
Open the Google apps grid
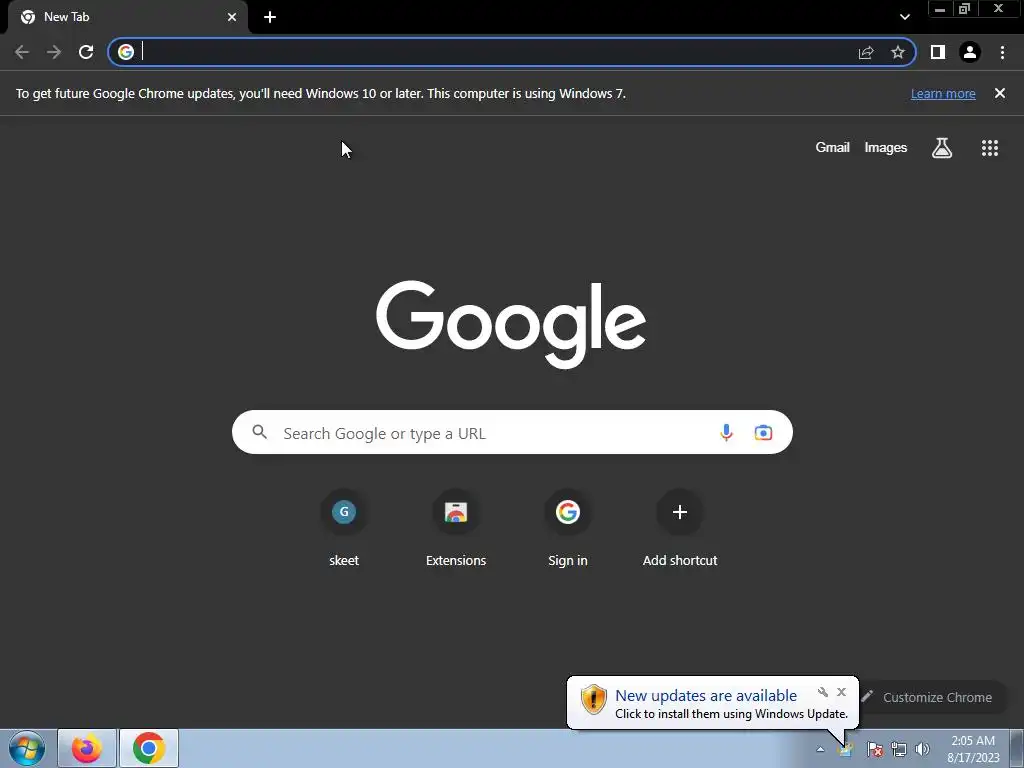tap(990, 148)
